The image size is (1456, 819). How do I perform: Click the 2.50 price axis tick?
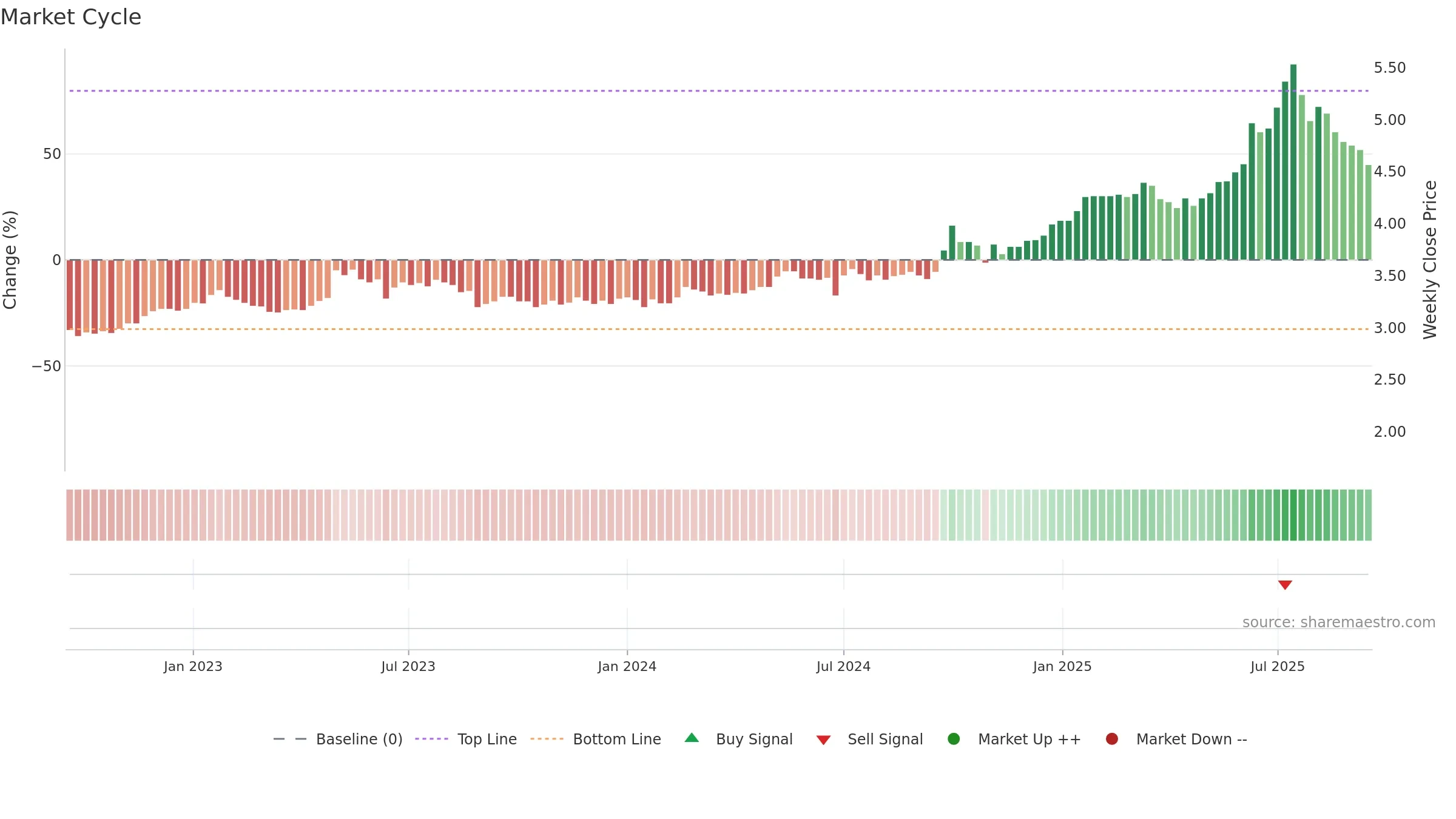(1390, 380)
